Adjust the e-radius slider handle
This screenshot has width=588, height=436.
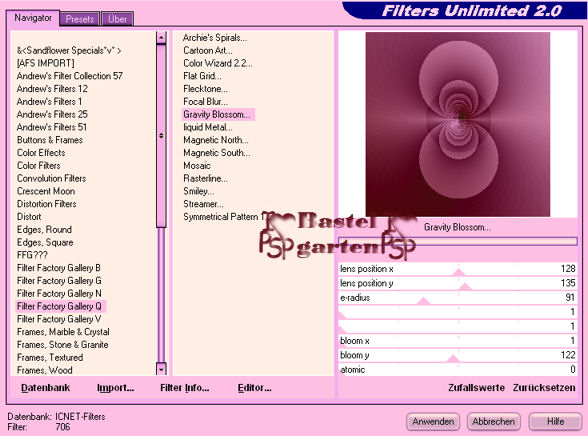coord(424,301)
